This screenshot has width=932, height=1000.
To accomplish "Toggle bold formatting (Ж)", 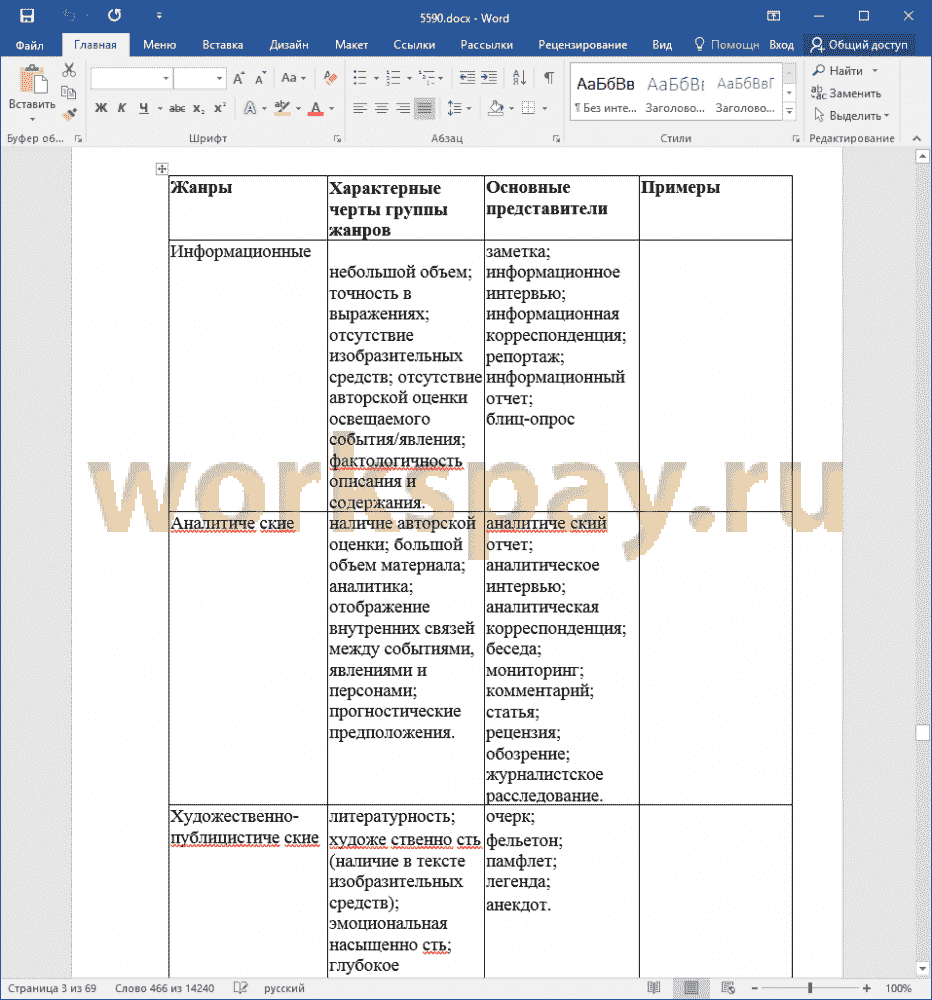I will [101, 108].
